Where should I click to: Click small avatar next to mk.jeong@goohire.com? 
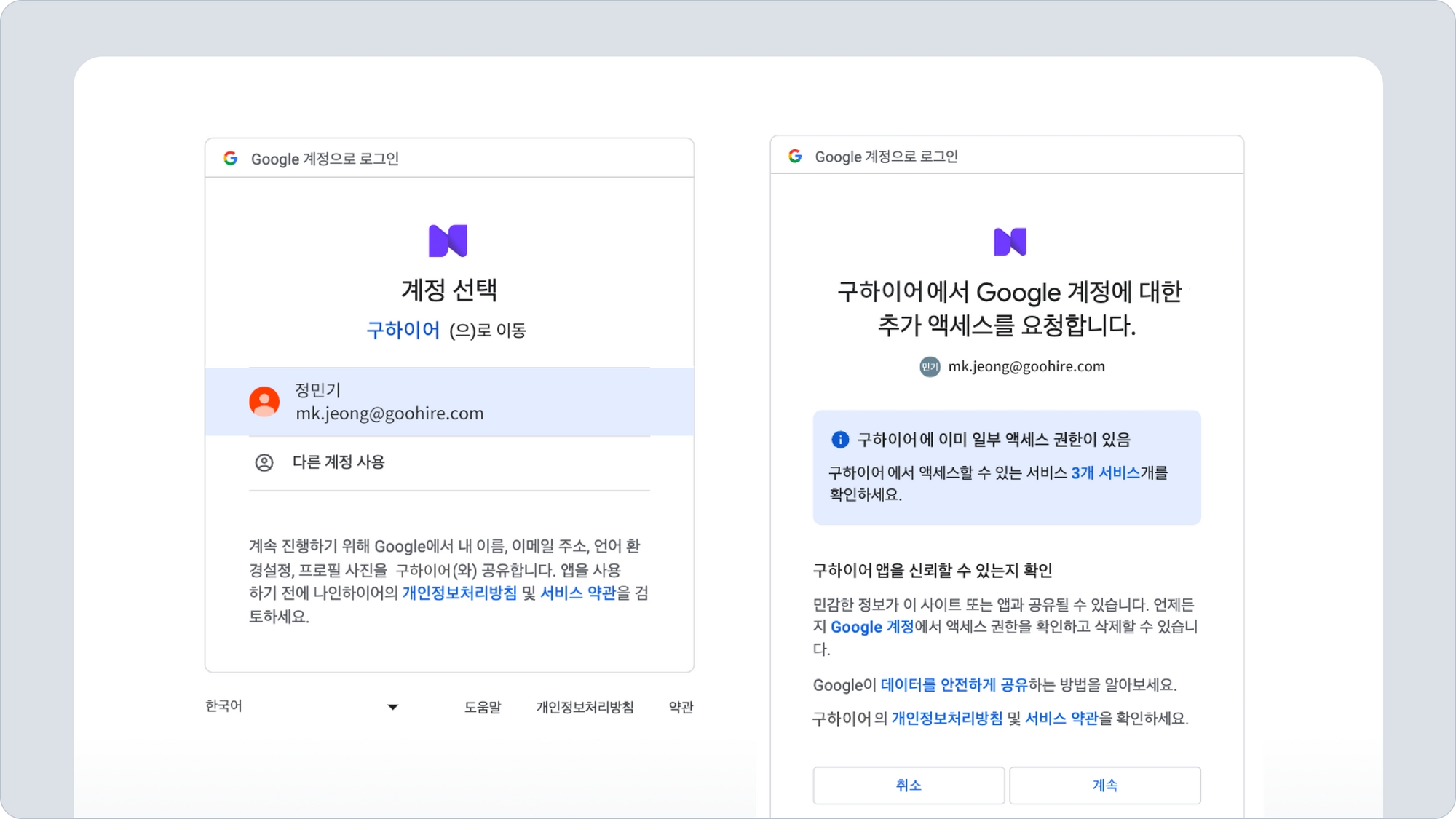pos(930,366)
